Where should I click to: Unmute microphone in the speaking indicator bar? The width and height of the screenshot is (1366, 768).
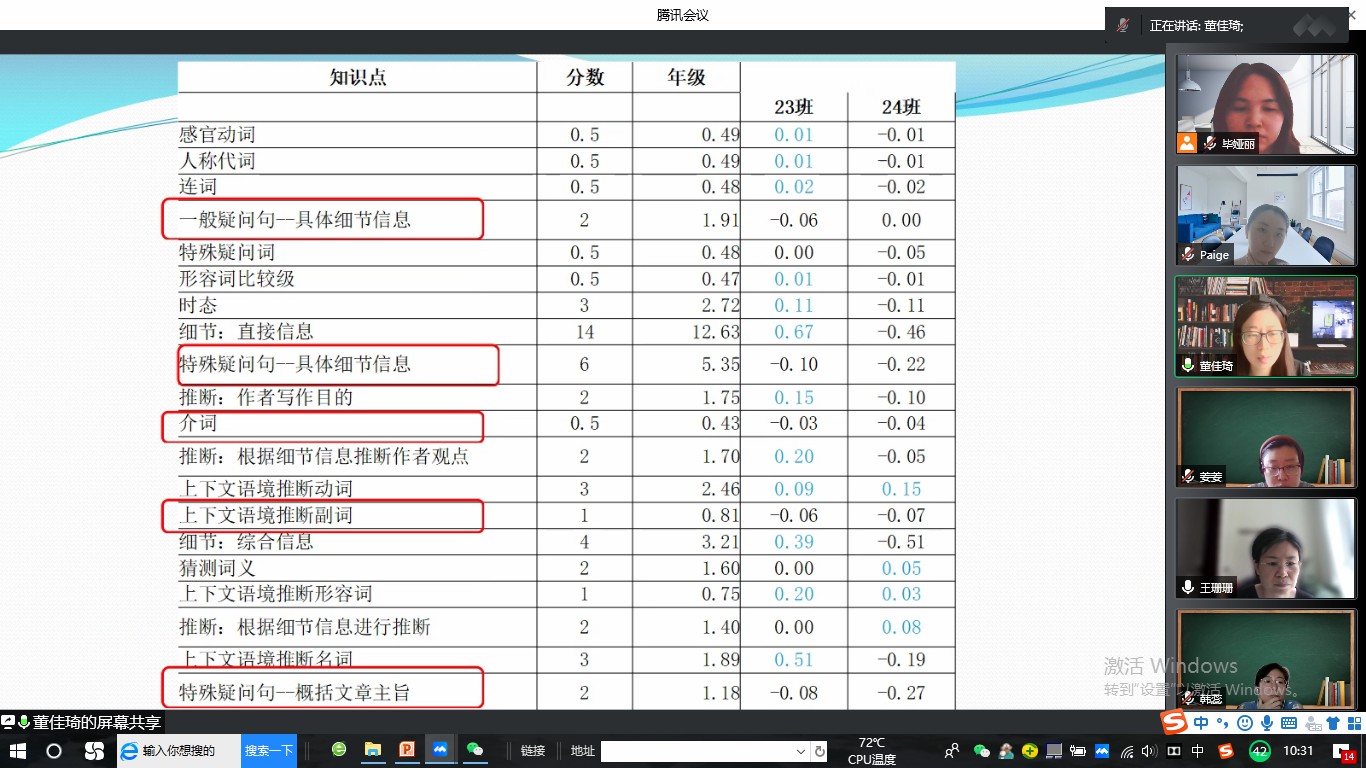click(x=1124, y=26)
